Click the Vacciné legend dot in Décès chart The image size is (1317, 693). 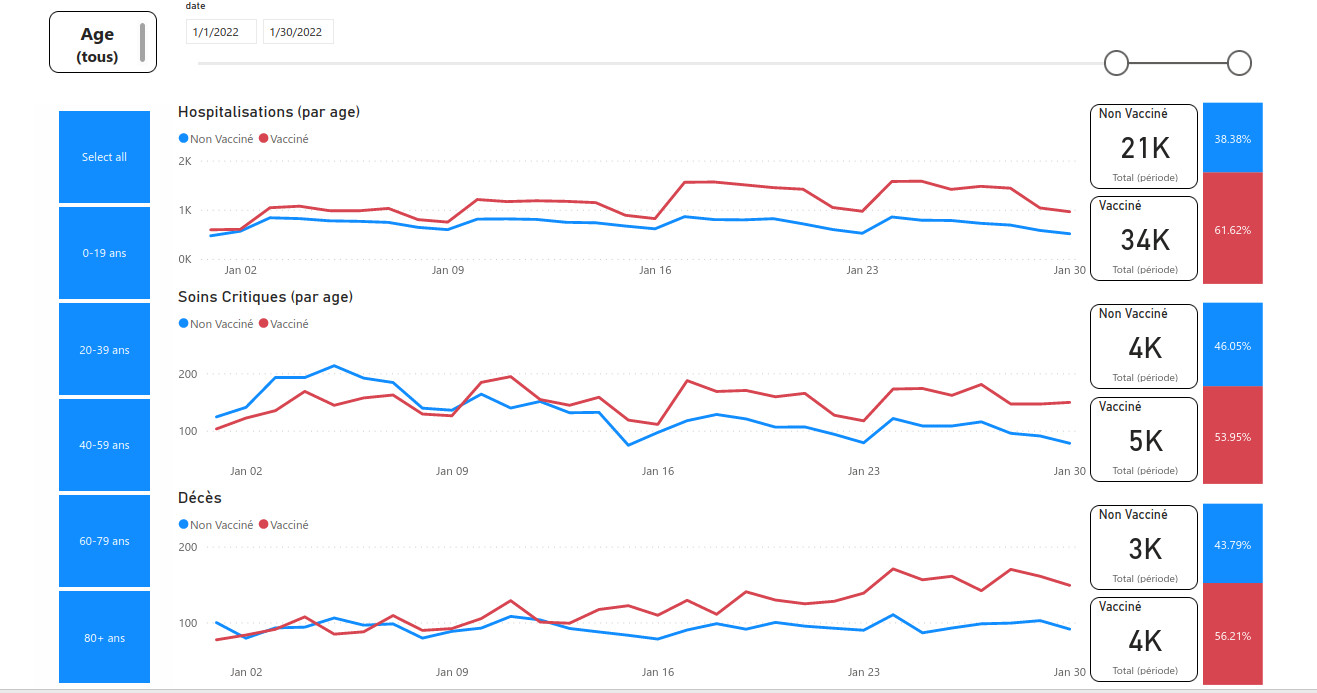264,525
